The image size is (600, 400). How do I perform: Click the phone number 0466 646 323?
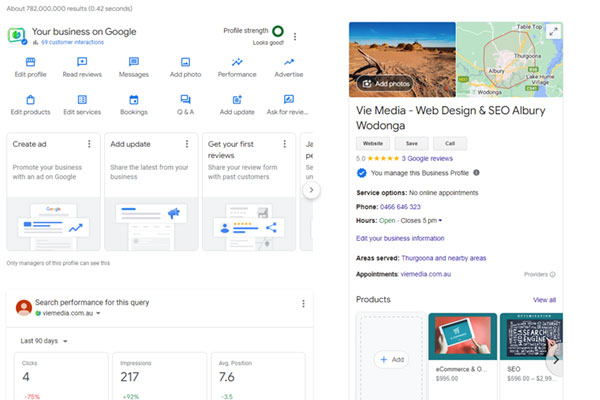pos(400,207)
